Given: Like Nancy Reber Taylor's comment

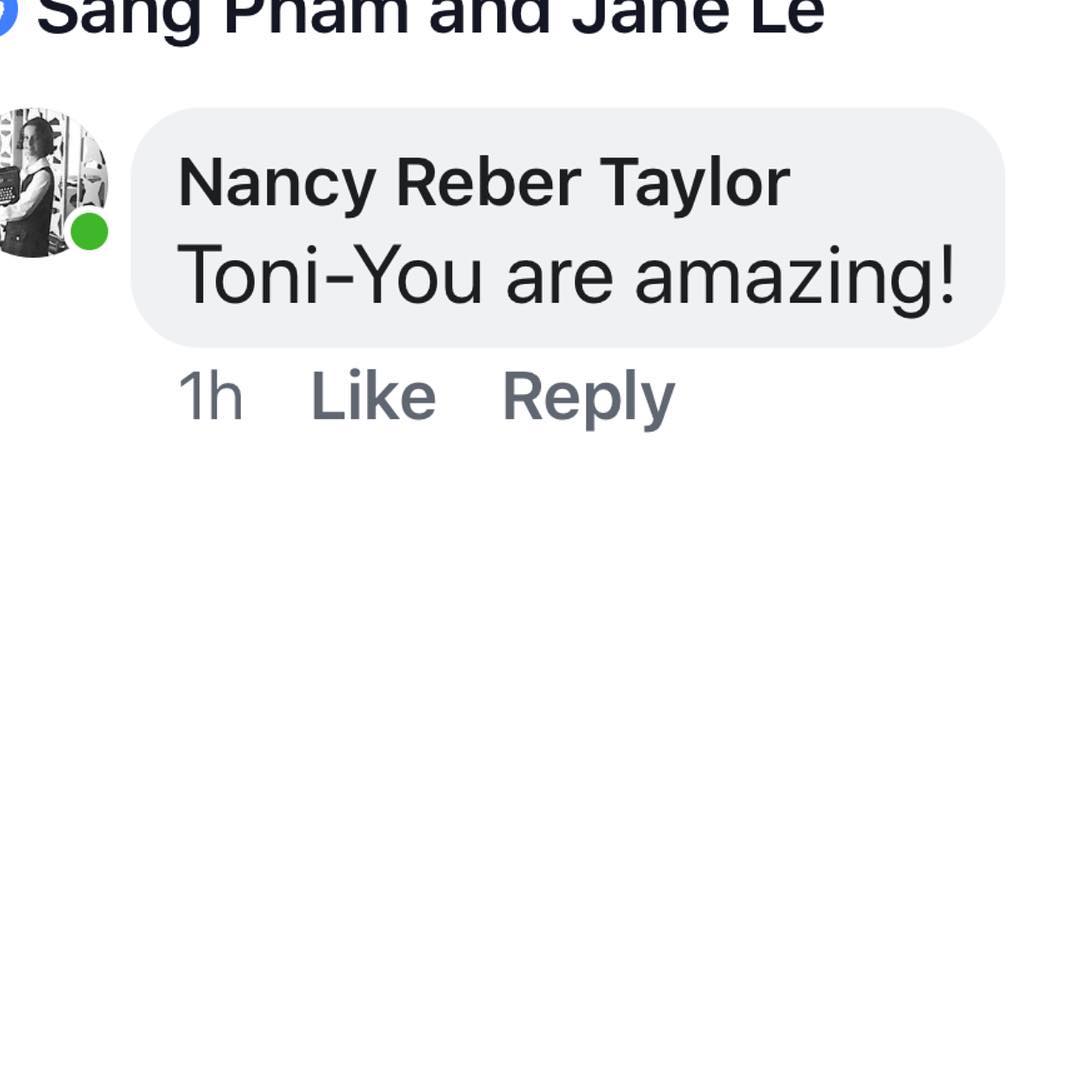Looking at the screenshot, I should [373, 397].
